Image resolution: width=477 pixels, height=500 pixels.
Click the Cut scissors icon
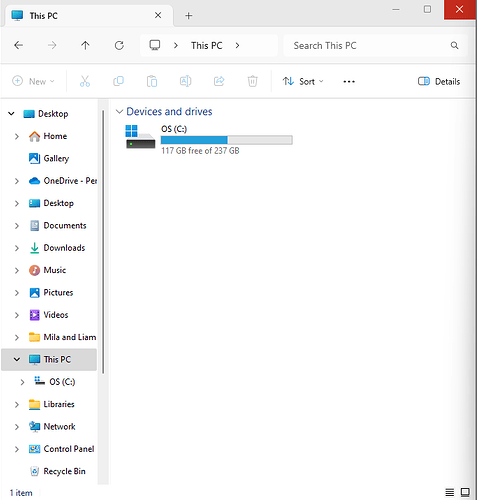pos(85,81)
